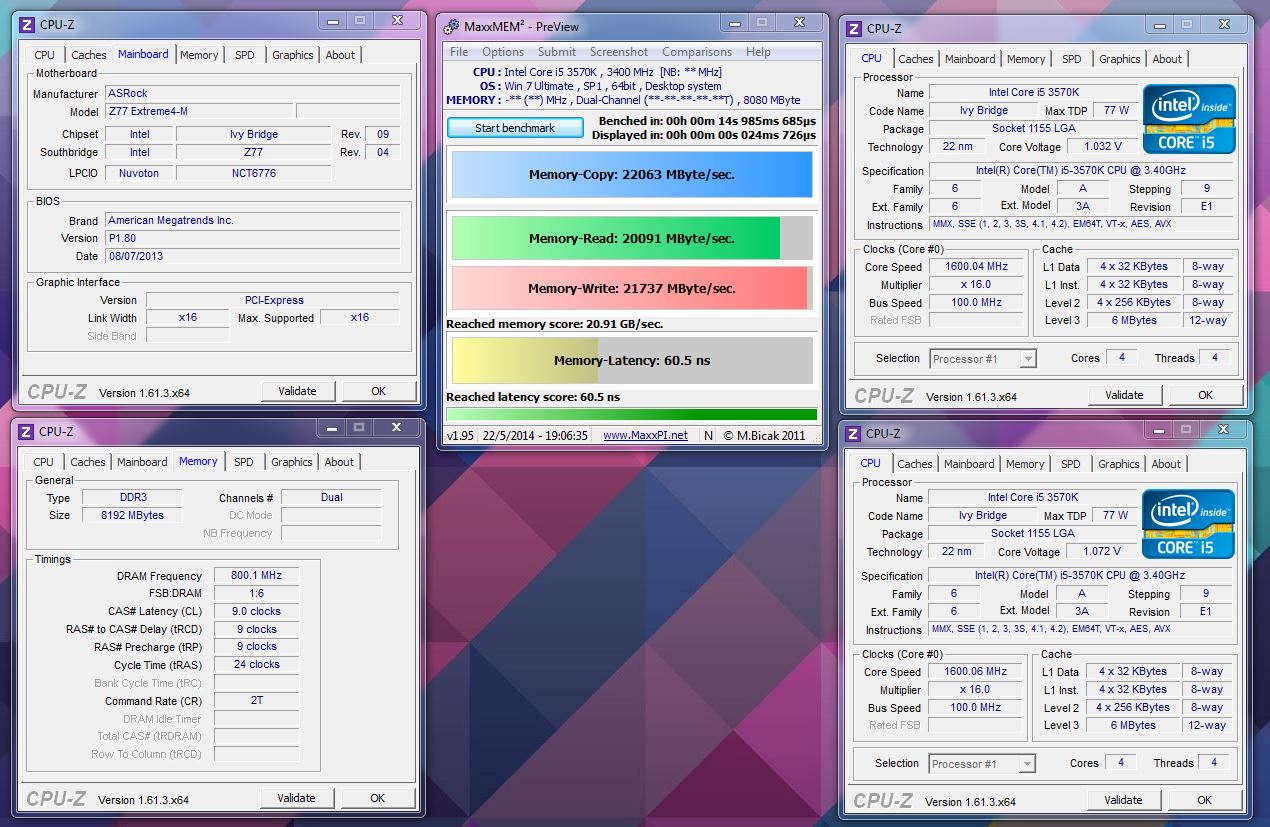This screenshot has width=1270, height=827.
Task: Open the Options menu in MaxxMEM
Action: click(x=503, y=52)
